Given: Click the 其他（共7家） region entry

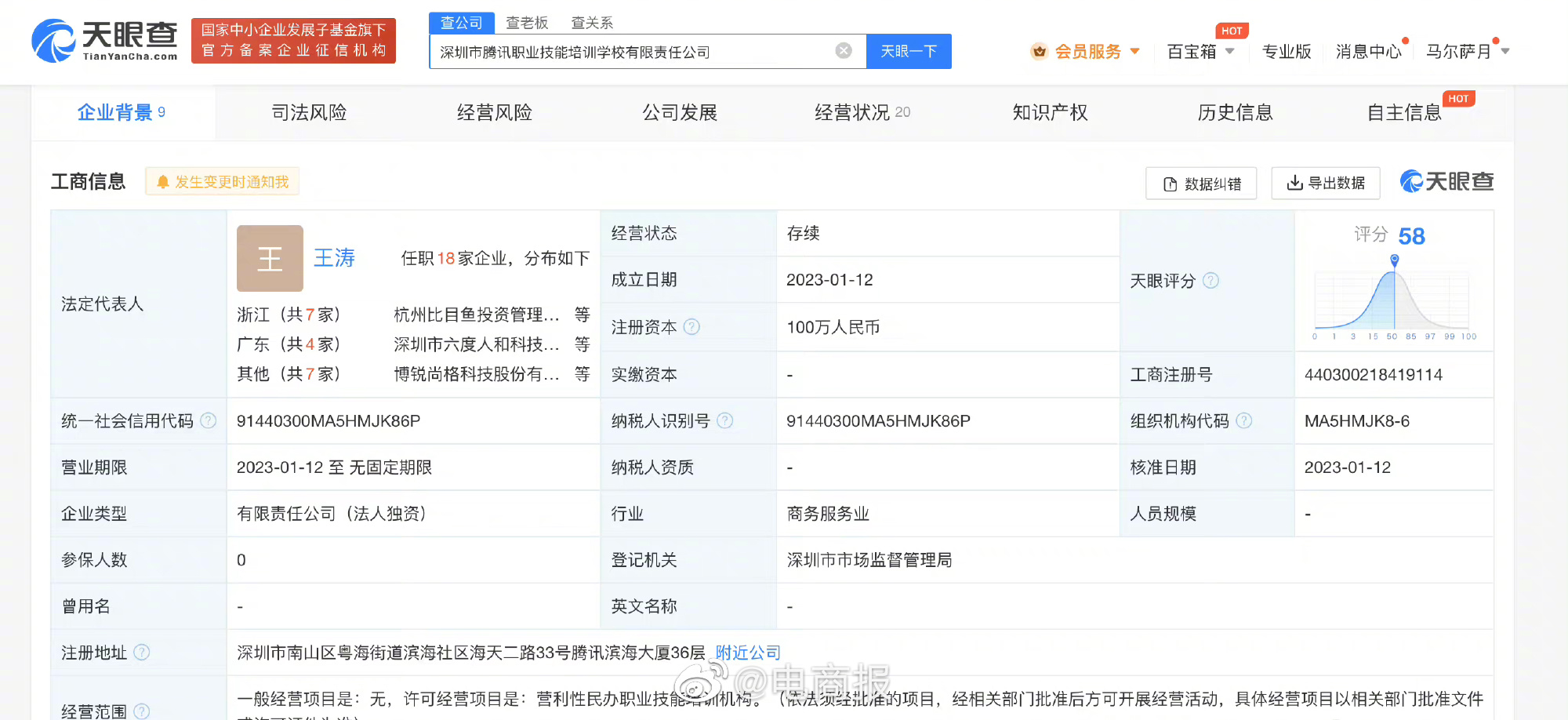Looking at the screenshot, I should coord(289,374).
